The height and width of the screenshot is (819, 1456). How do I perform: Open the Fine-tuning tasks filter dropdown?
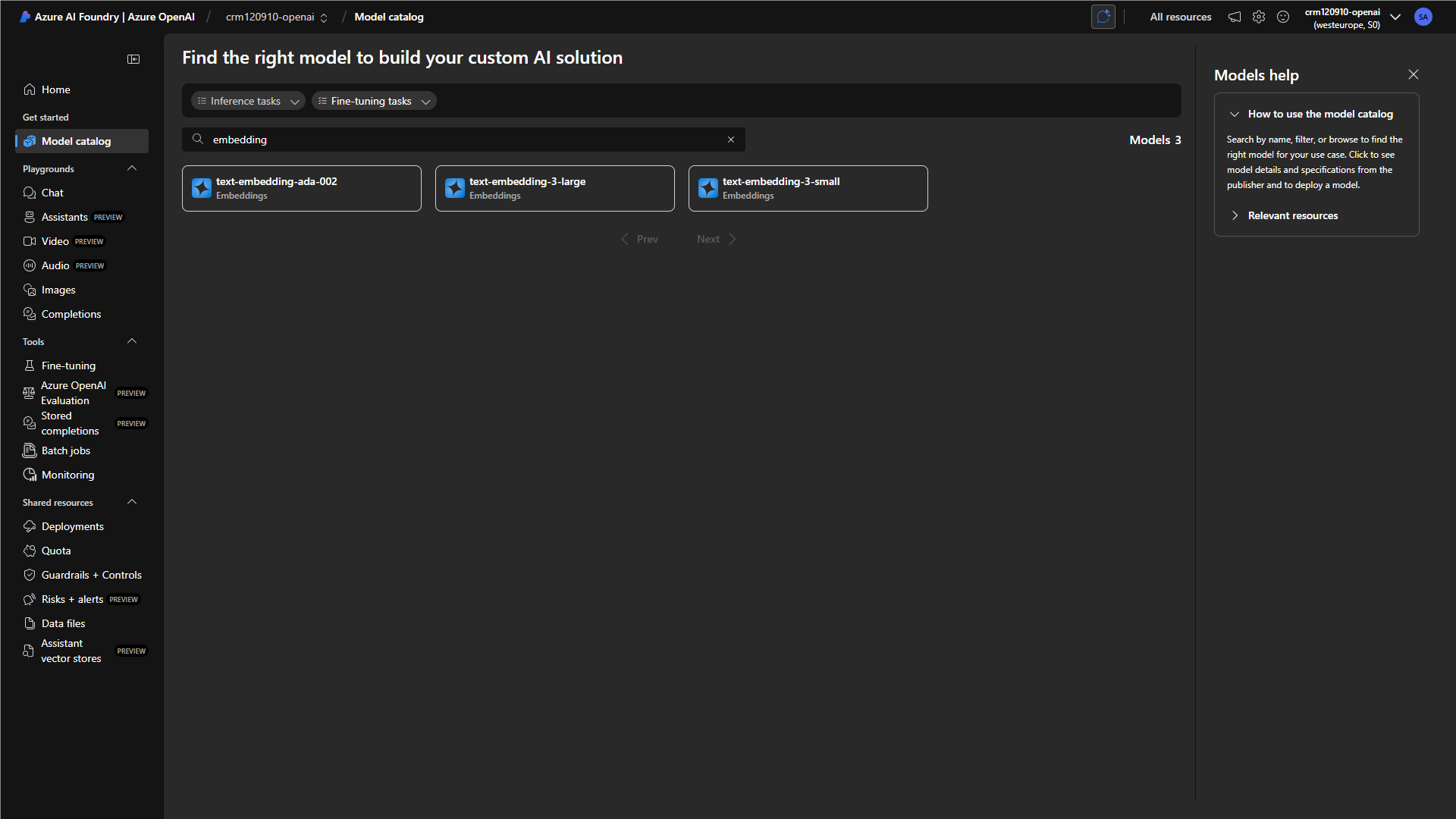[374, 101]
